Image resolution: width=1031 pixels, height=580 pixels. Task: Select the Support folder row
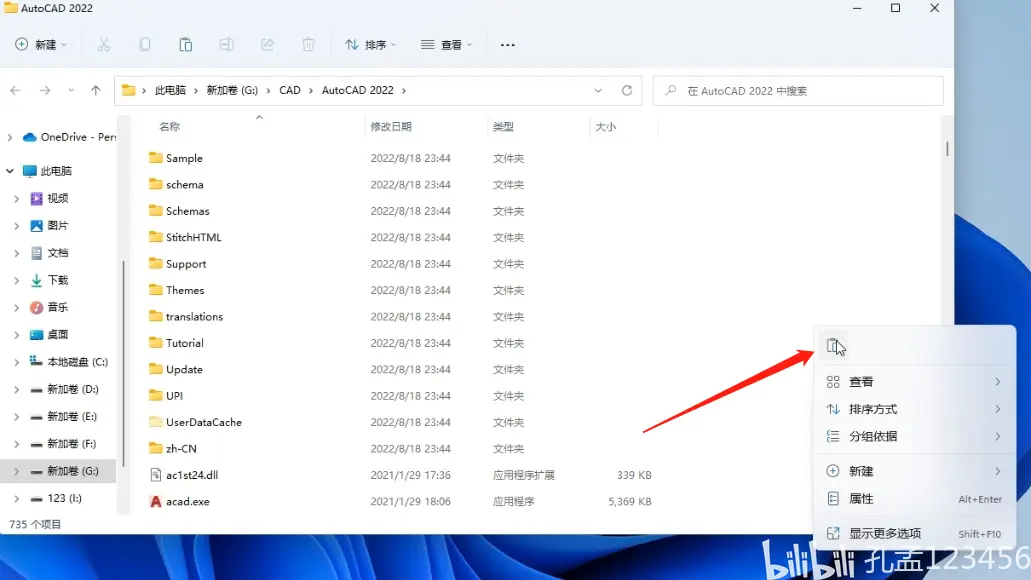tap(401, 264)
